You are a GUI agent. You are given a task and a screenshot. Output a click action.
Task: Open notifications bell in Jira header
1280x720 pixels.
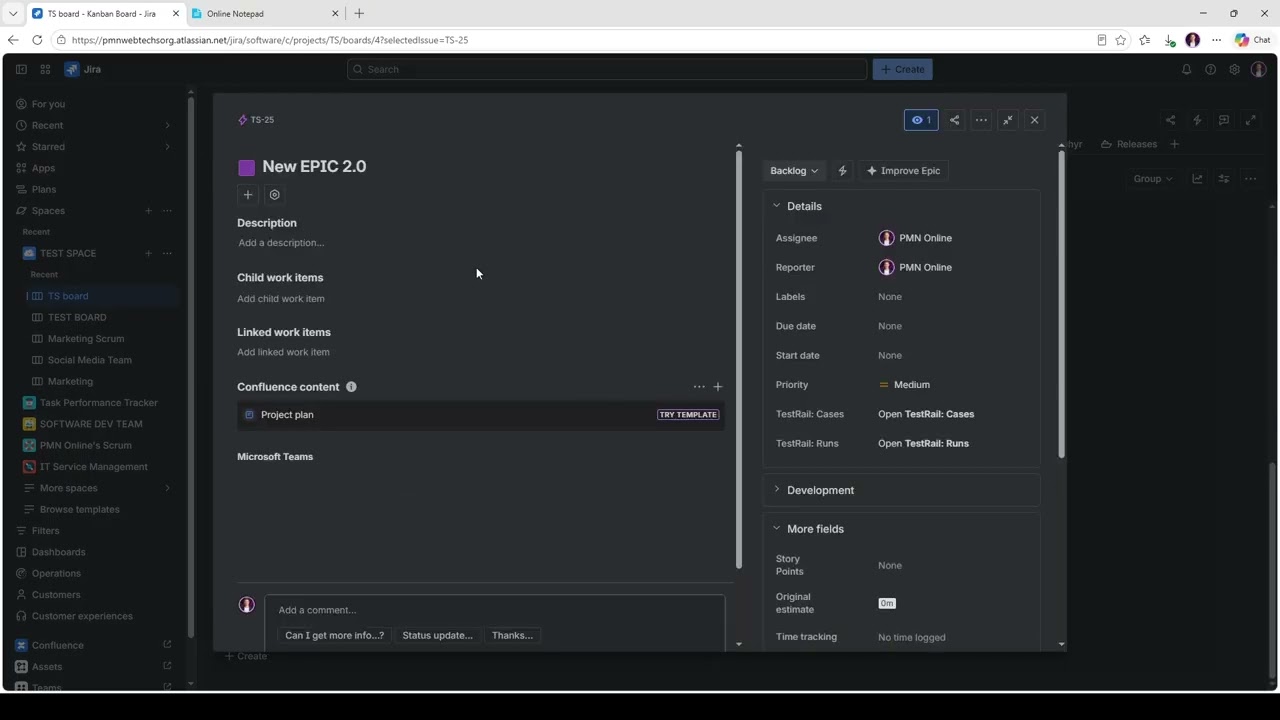[1186, 69]
